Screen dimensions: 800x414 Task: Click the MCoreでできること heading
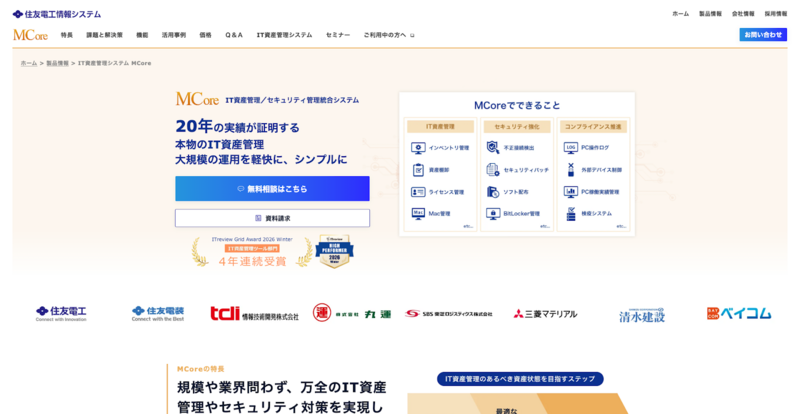point(517,106)
